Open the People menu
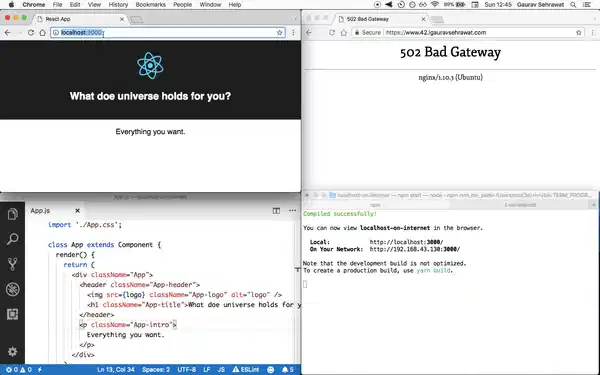The height and width of the screenshot is (375, 600). [183, 5]
